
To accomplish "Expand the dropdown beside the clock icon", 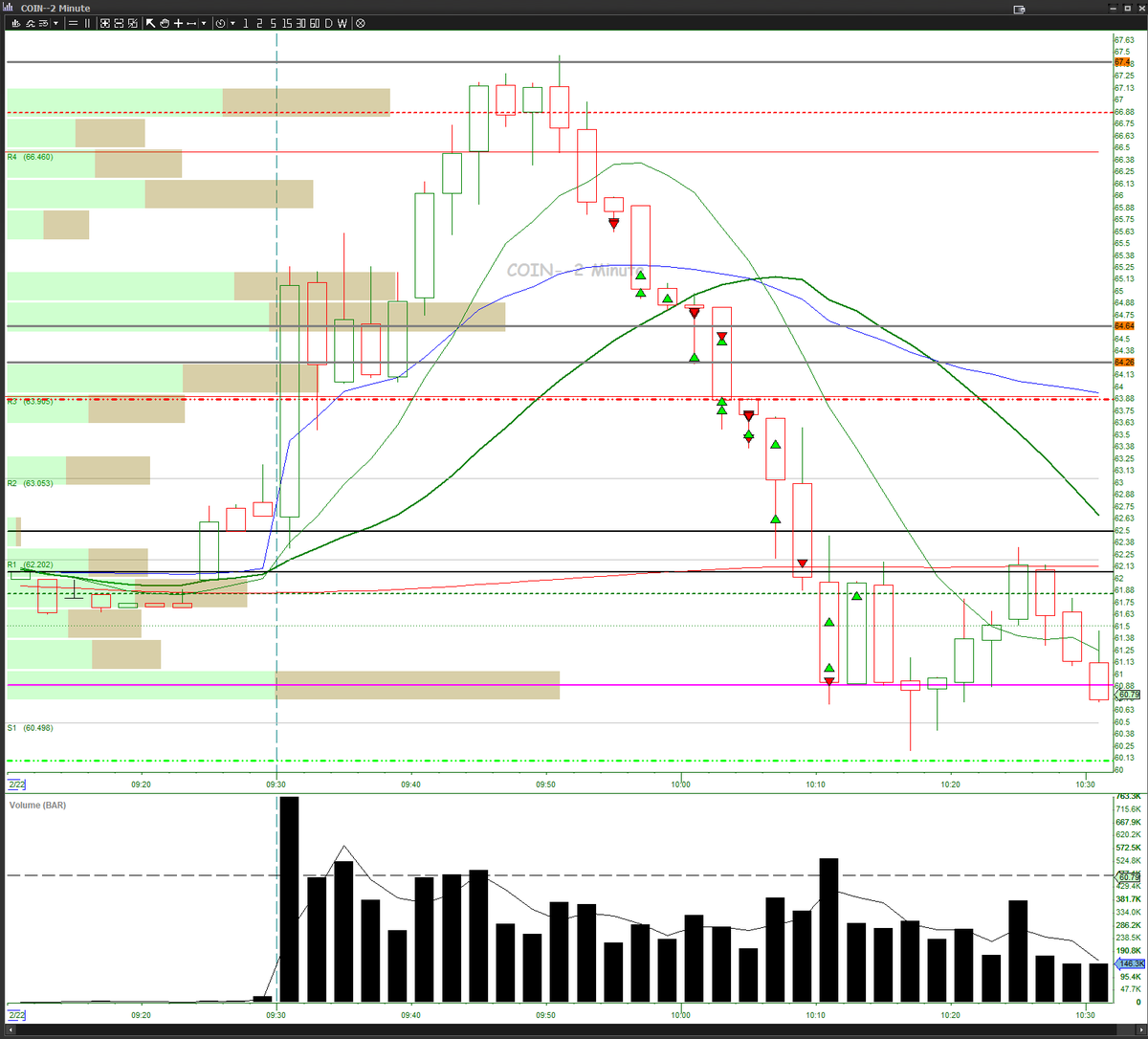I will (x=232, y=23).
